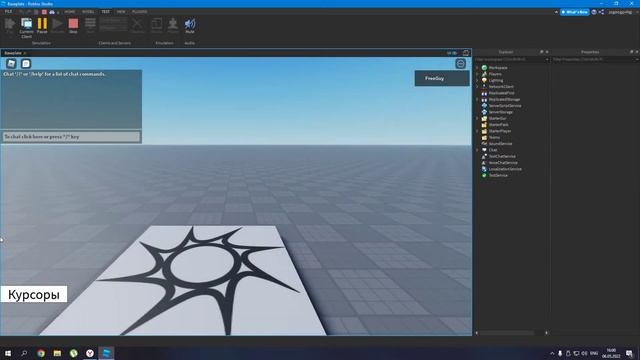
Task: Select StarterPack in Explorer
Action: point(498,125)
